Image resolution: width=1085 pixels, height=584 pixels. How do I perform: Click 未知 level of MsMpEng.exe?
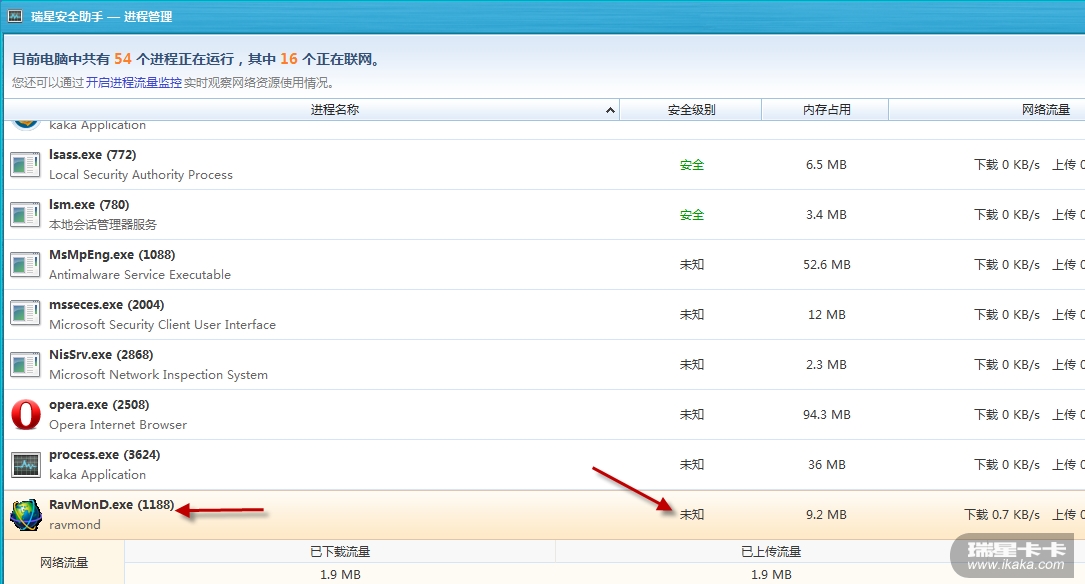tap(691, 264)
